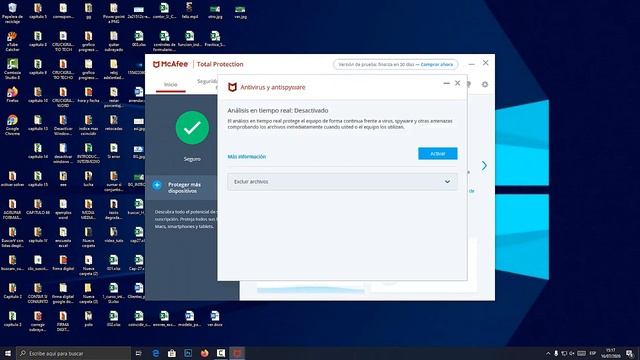This screenshot has width=640, height=360.
Task: Close the McAfee Total Protection window
Action: click(485, 63)
